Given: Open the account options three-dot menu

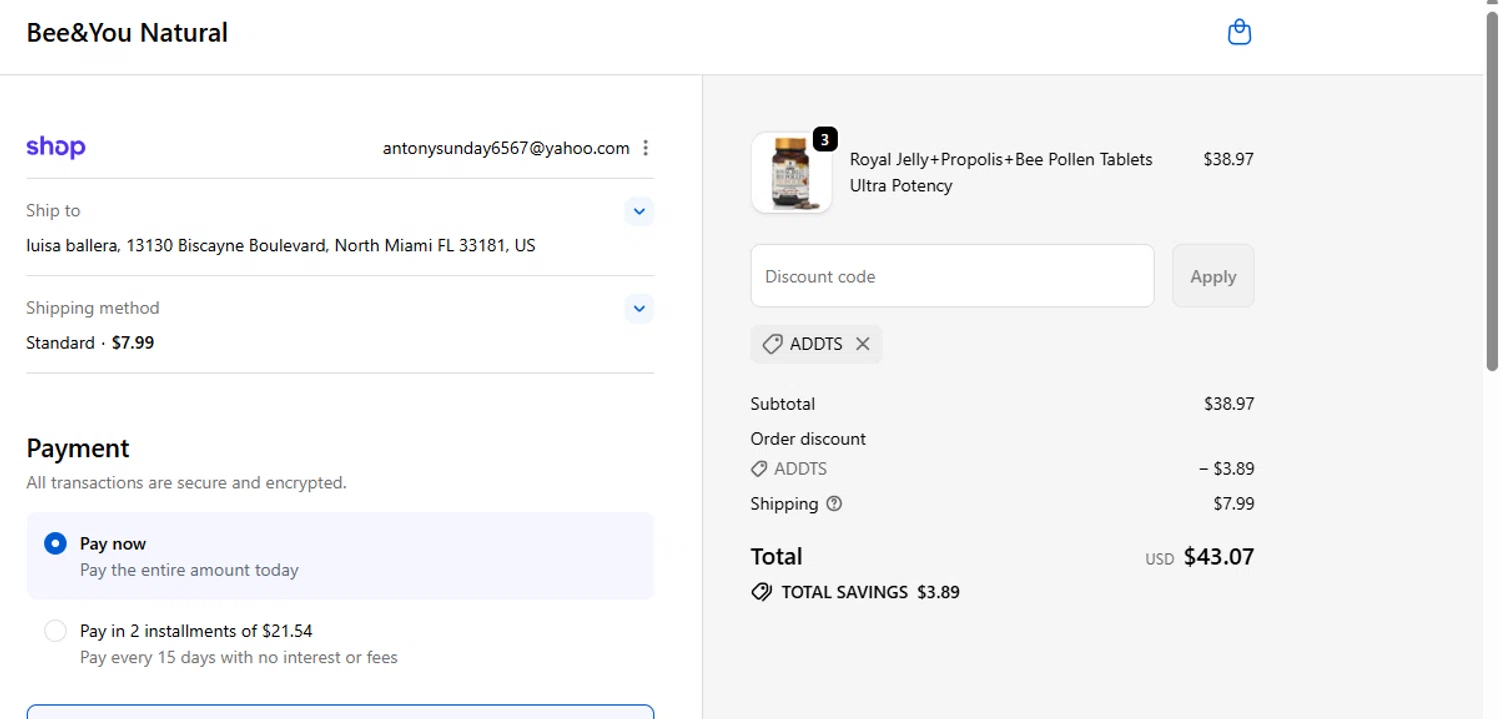Looking at the screenshot, I should coord(645,148).
